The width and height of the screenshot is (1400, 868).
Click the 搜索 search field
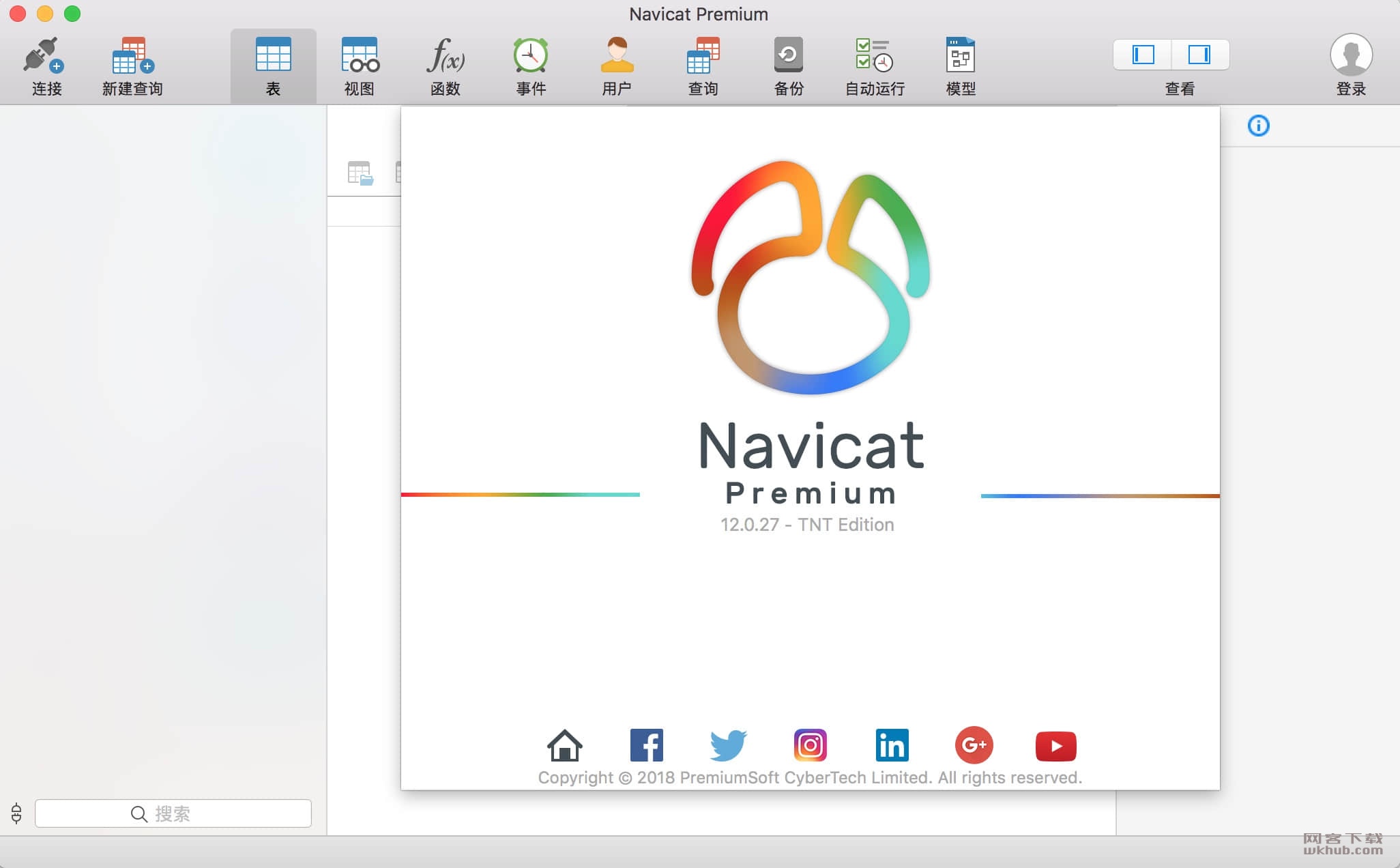tap(173, 813)
